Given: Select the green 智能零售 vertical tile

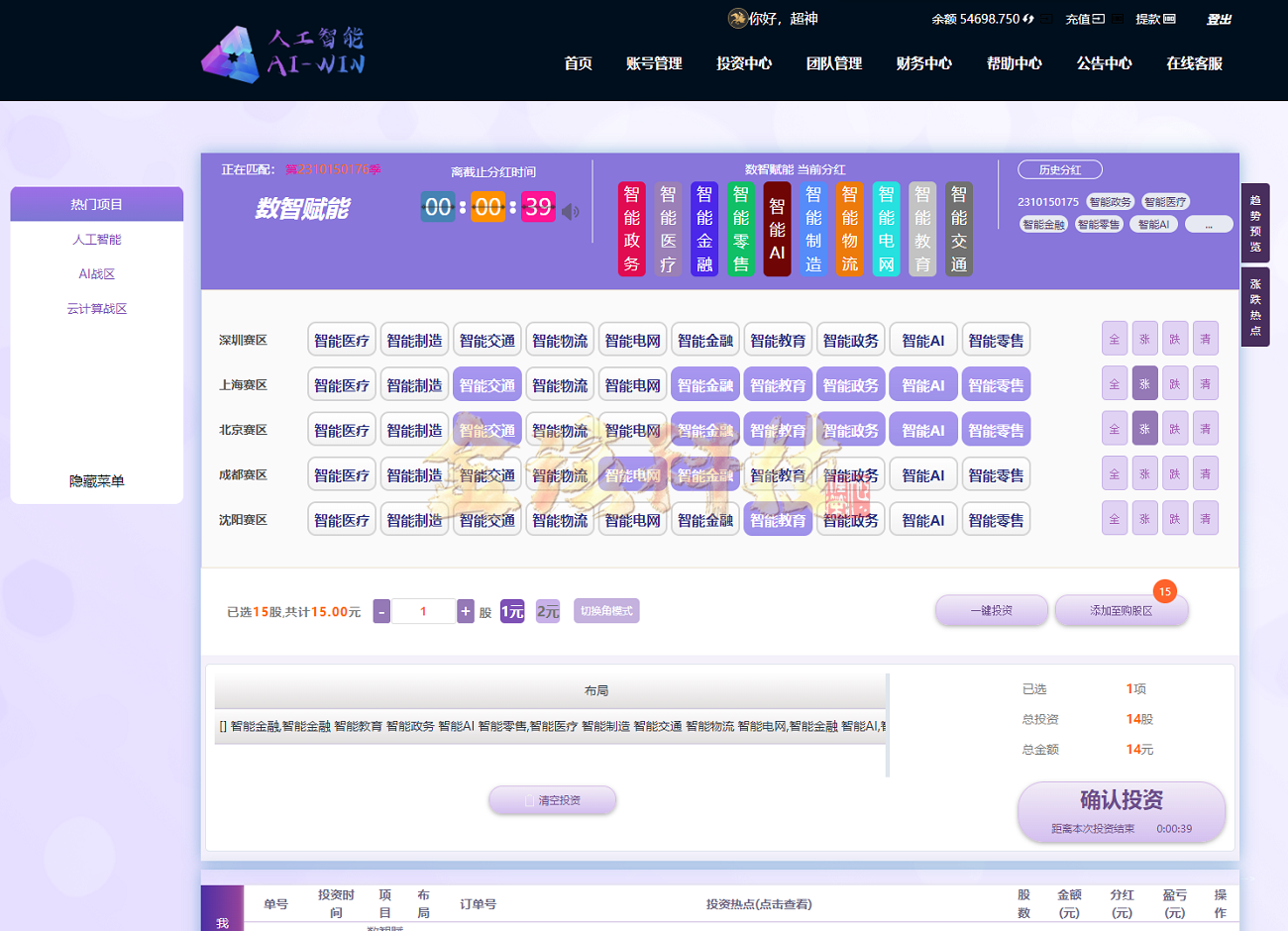Looking at the screenshot, I should [740, 226].
